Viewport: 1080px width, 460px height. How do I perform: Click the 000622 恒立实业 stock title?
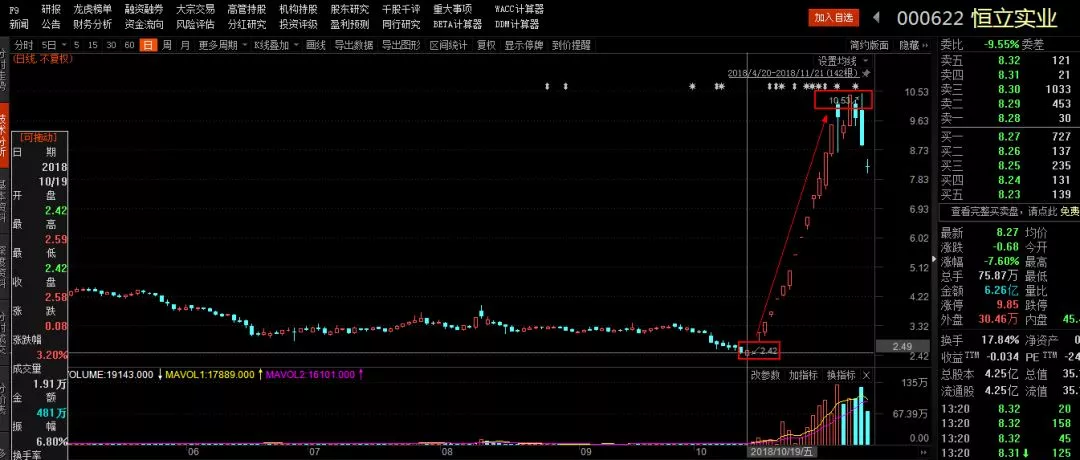(976, 18)
